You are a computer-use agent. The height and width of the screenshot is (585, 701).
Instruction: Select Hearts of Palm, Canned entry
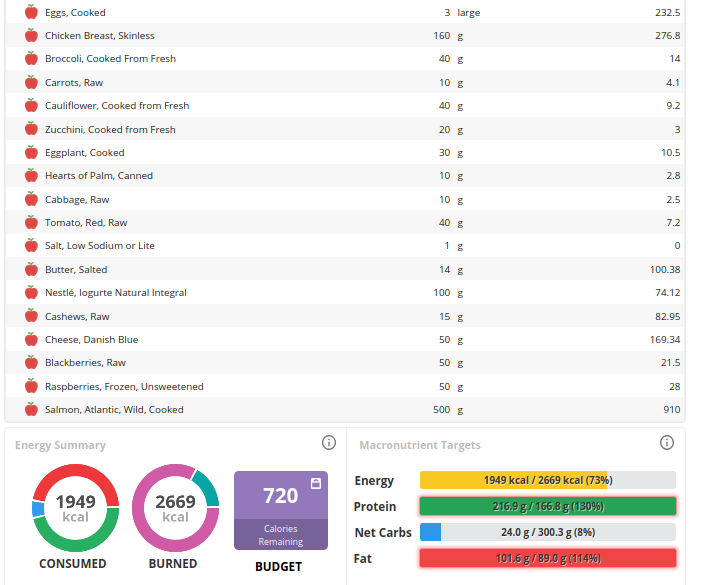99,176
